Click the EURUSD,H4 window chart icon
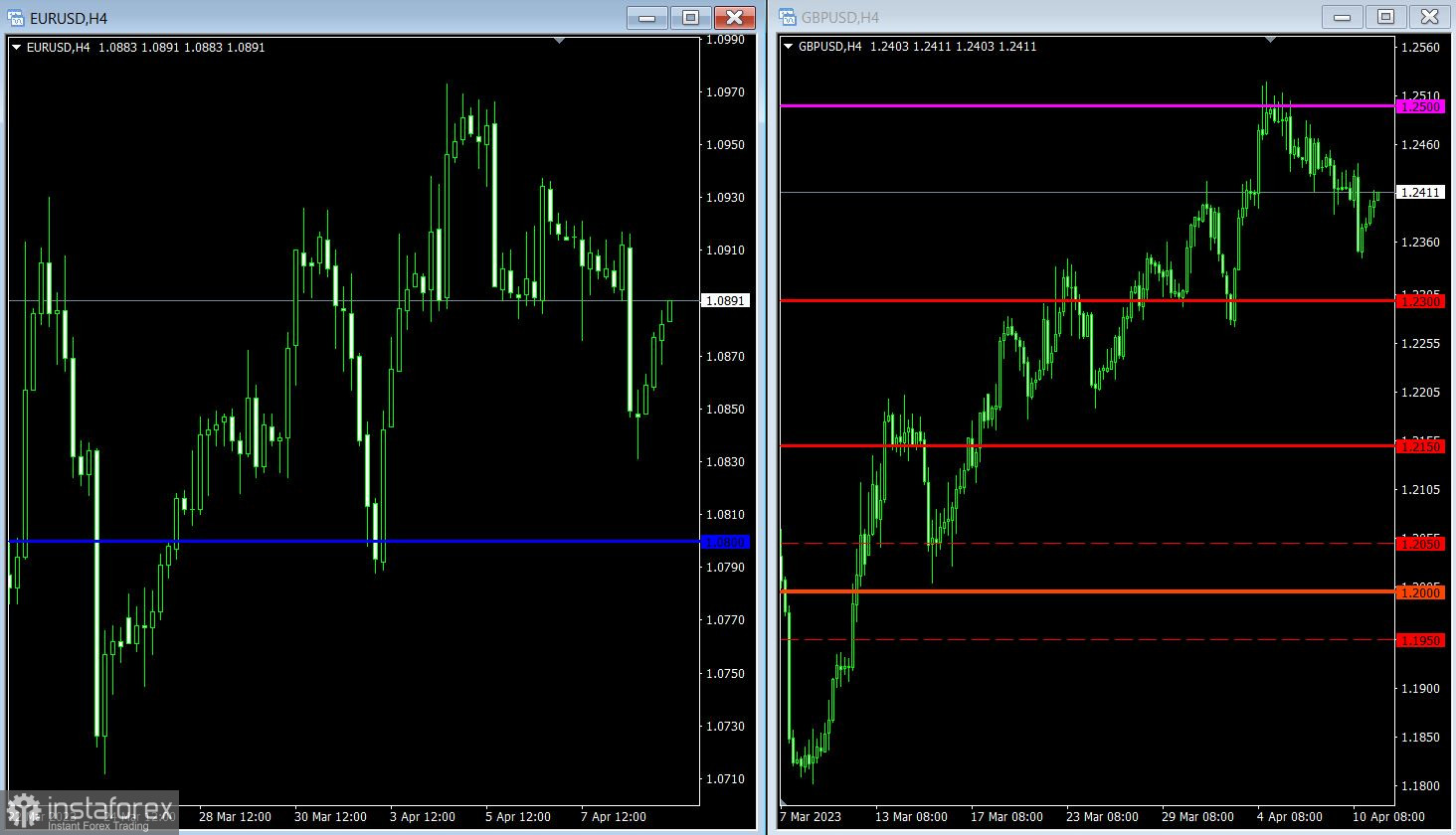Viewport: 1456px width, 835px height. click(17, 18)
